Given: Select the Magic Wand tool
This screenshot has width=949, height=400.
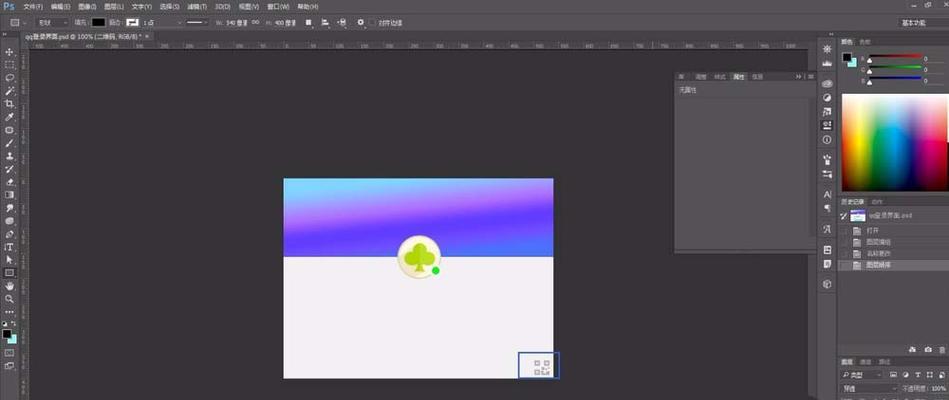Looking at the screenshot, I should click(x=9, y=91).
